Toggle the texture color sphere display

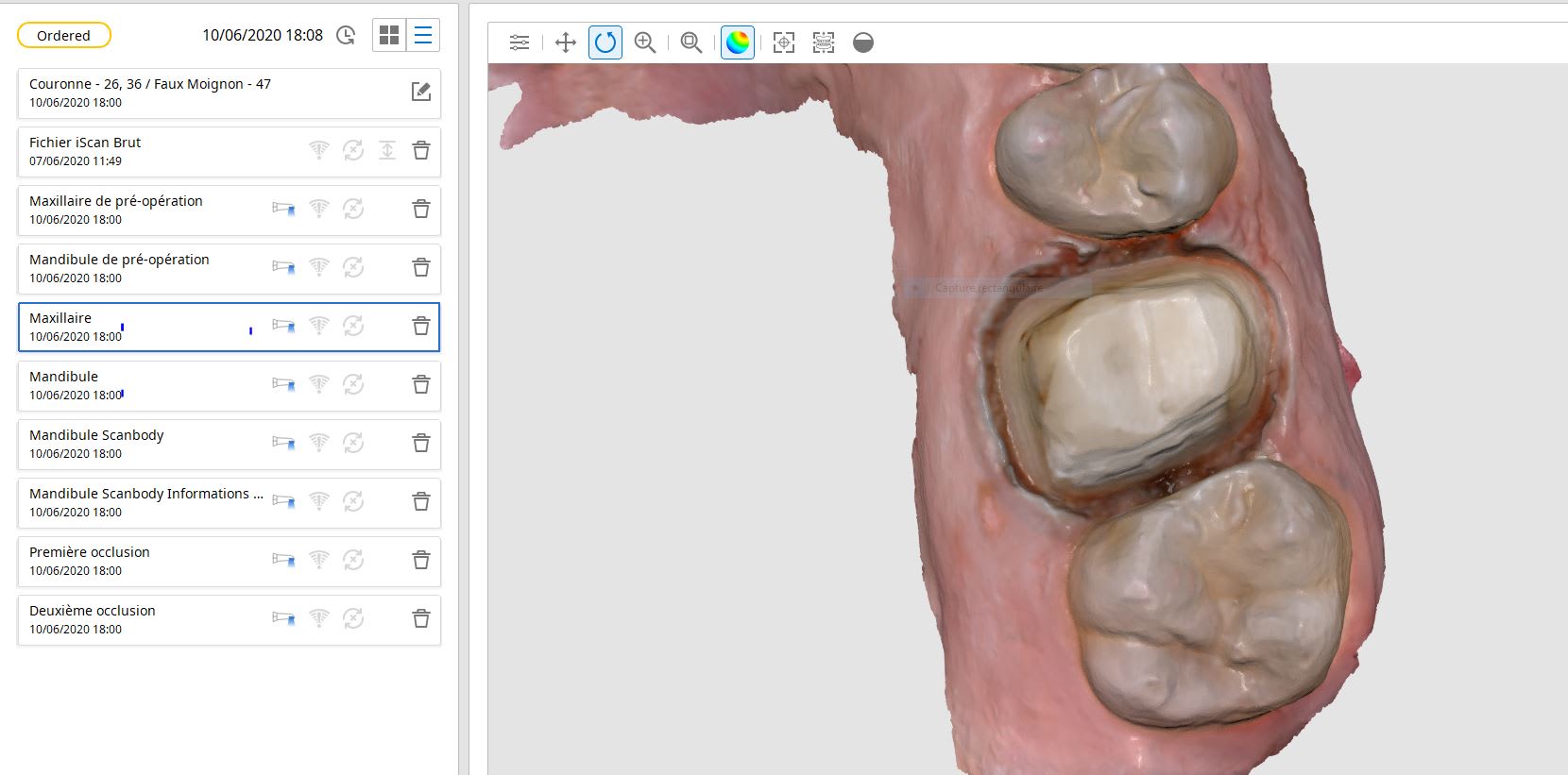click(x=737, y=42)
